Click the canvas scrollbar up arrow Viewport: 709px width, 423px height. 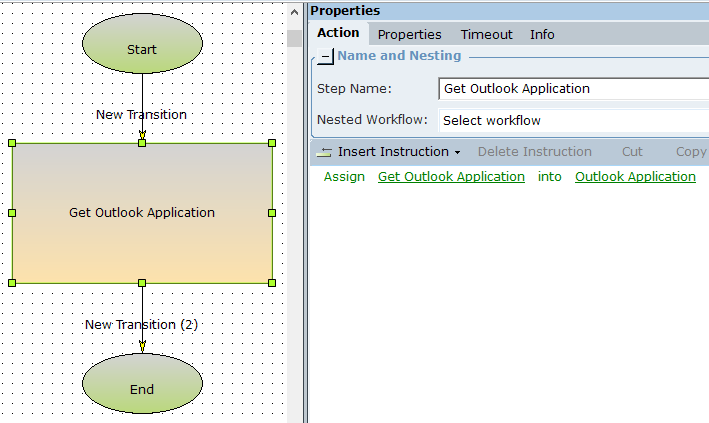point(294,13)
